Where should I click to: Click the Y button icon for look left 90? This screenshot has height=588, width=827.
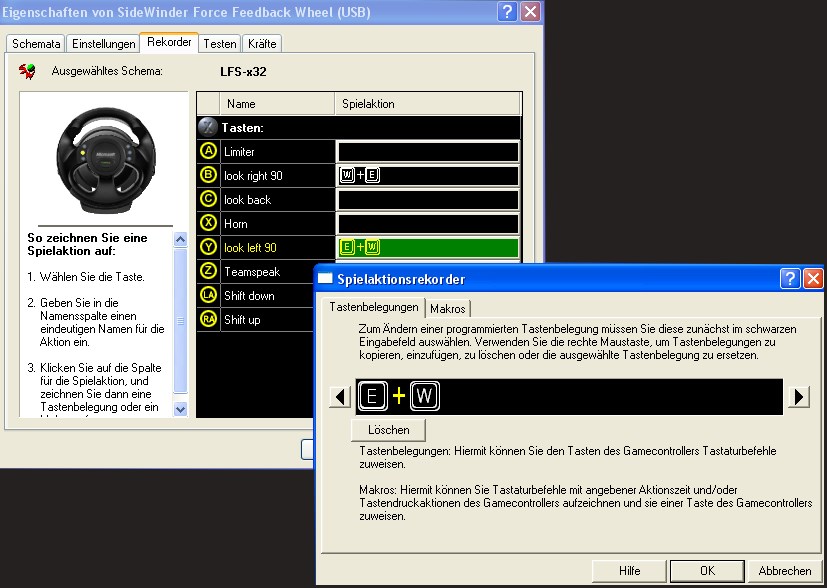[209, 247]
